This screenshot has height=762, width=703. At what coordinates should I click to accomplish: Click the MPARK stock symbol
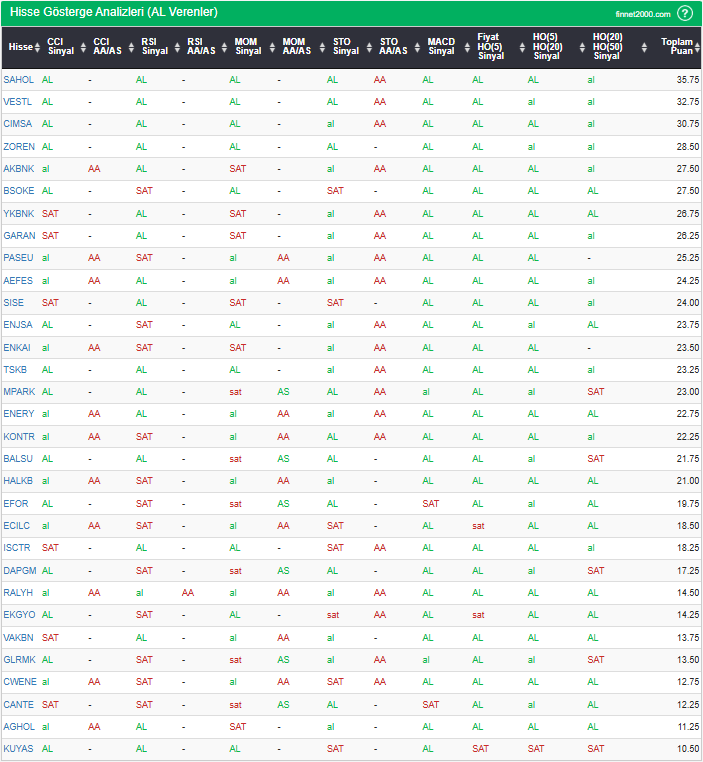[x=19, y=392]
